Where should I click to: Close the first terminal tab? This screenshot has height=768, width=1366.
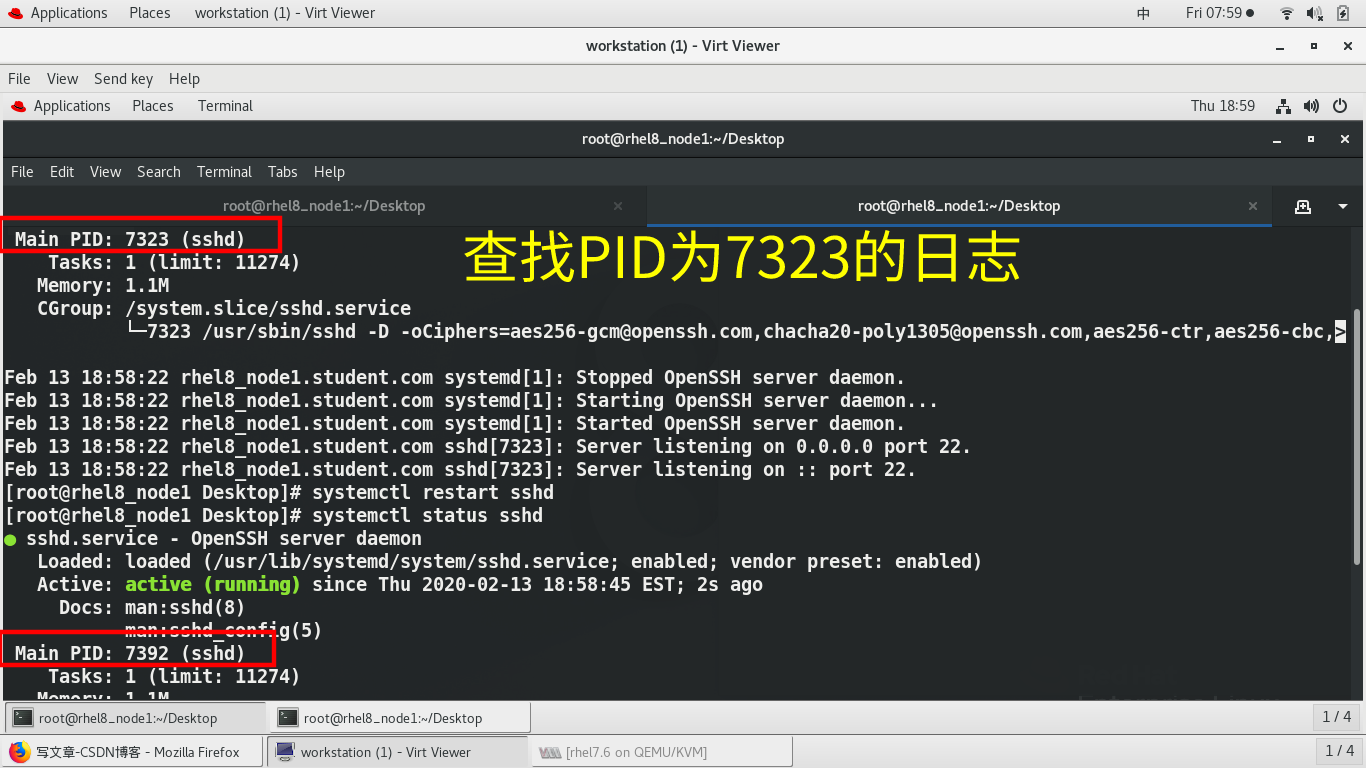coord(618,206)
